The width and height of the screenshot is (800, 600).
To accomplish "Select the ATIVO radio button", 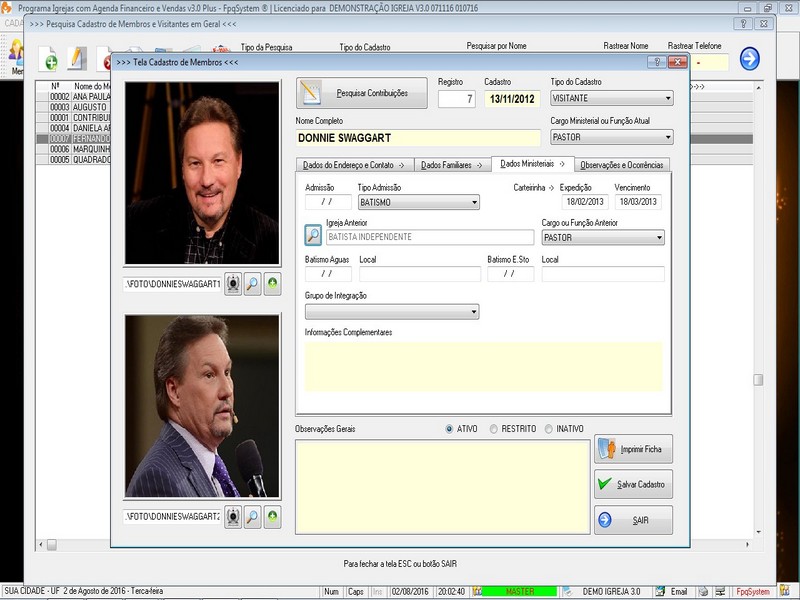I will click(x=449, y=429).
